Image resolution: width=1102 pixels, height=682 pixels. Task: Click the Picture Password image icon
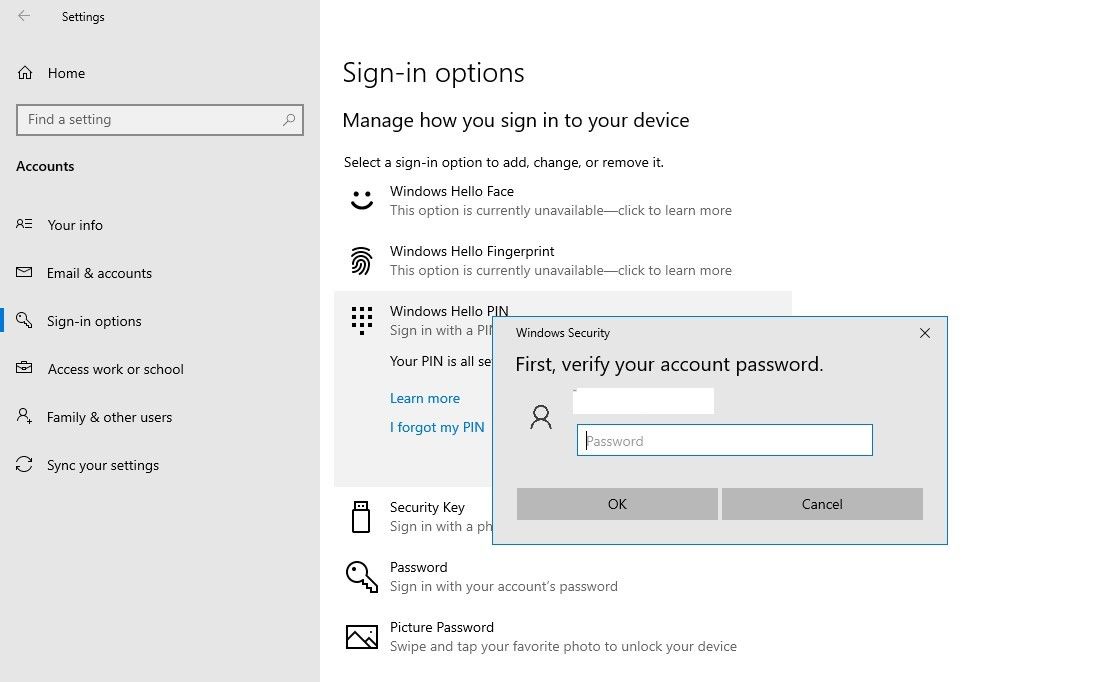coord(361,637)
